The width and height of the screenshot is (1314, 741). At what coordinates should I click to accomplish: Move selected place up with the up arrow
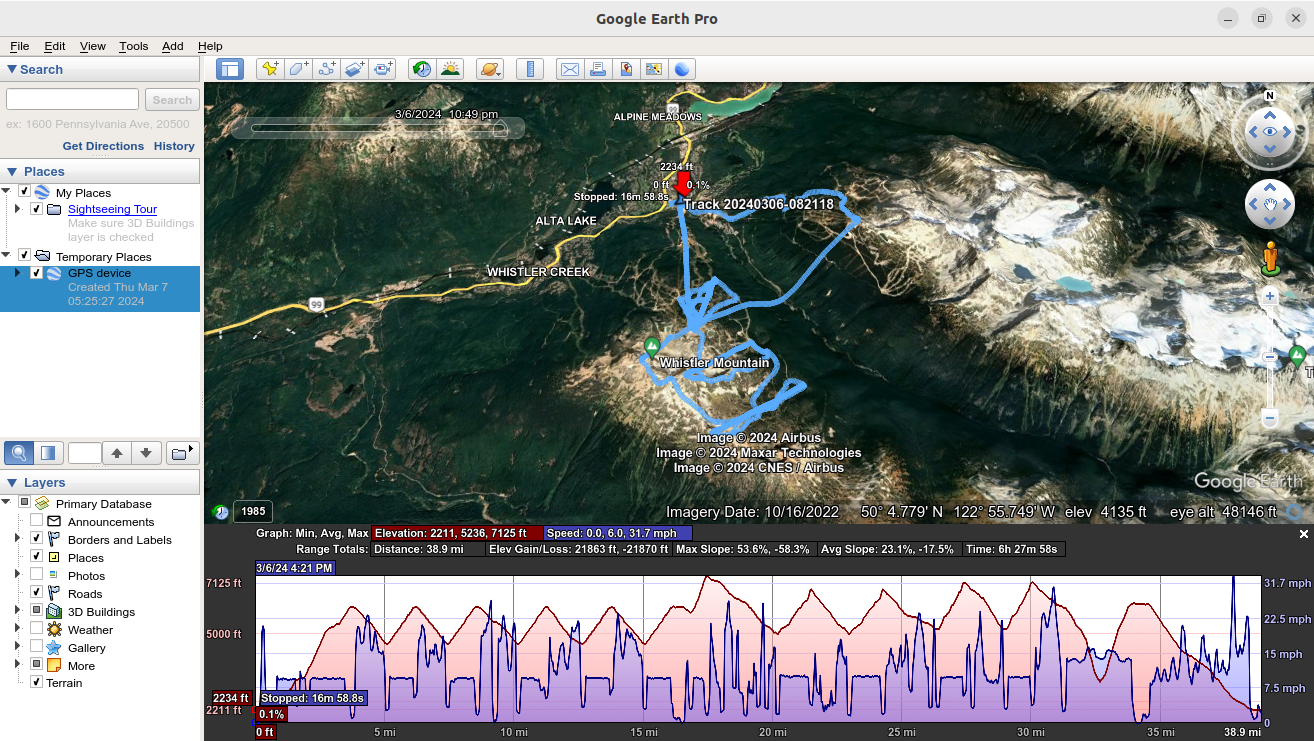117,453
